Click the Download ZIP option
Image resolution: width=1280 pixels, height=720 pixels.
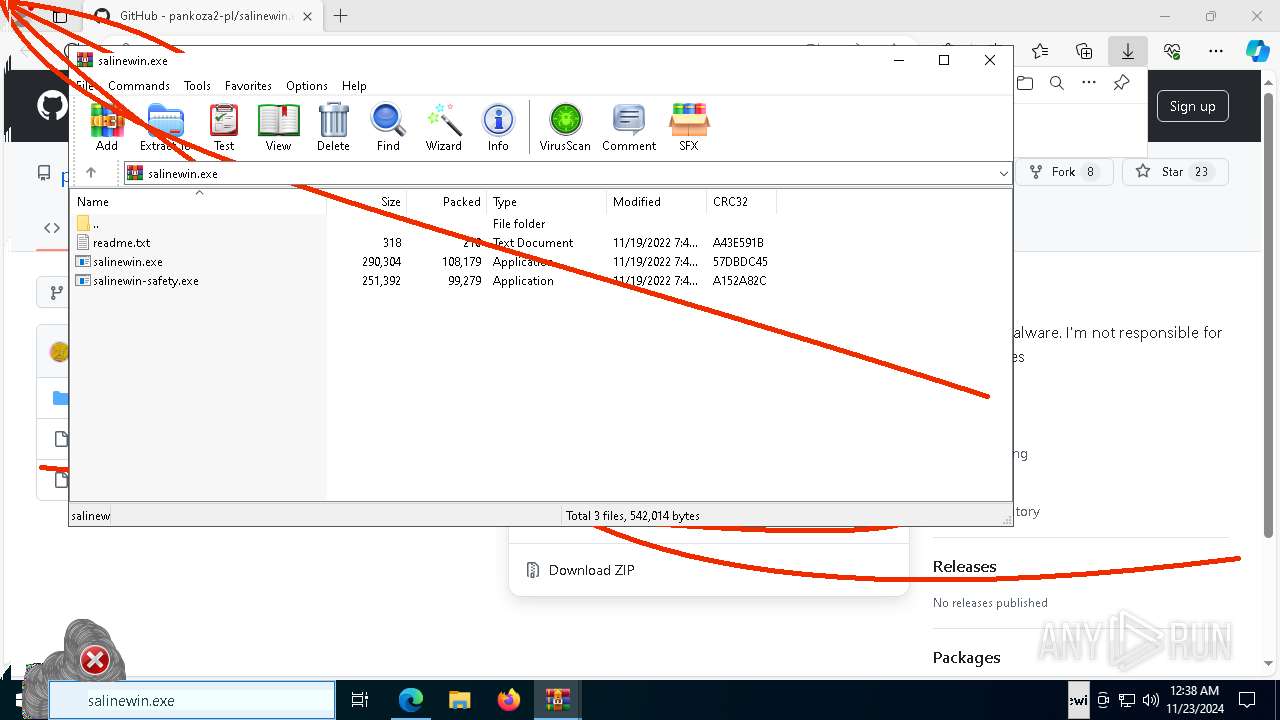point(591,570)
